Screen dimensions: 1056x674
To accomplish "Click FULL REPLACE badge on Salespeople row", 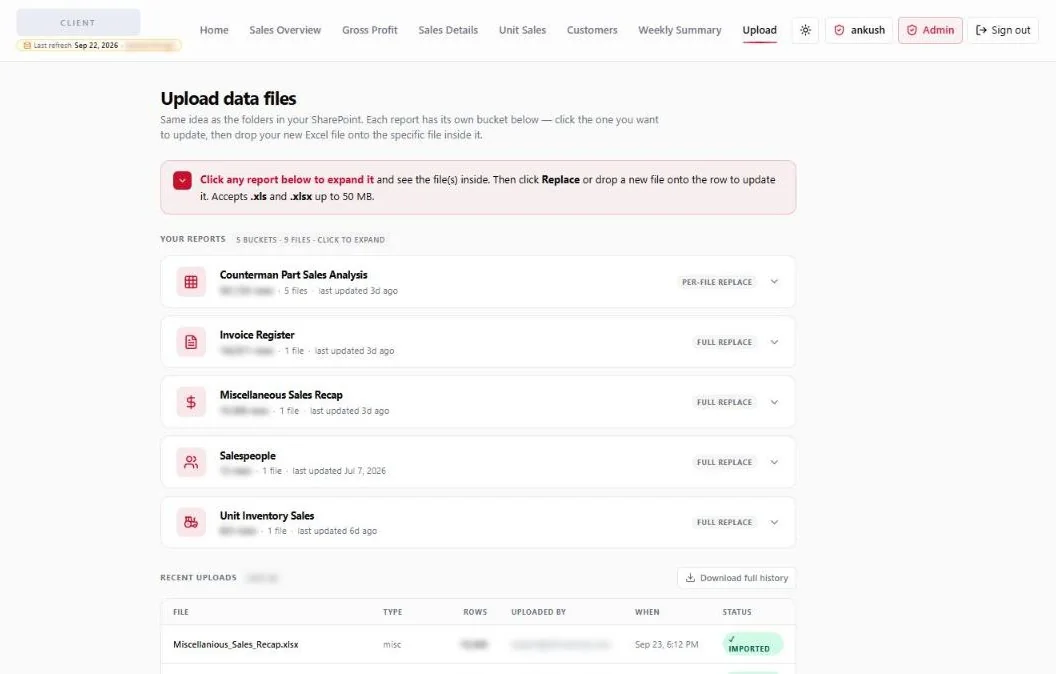I will click(724, 463).
